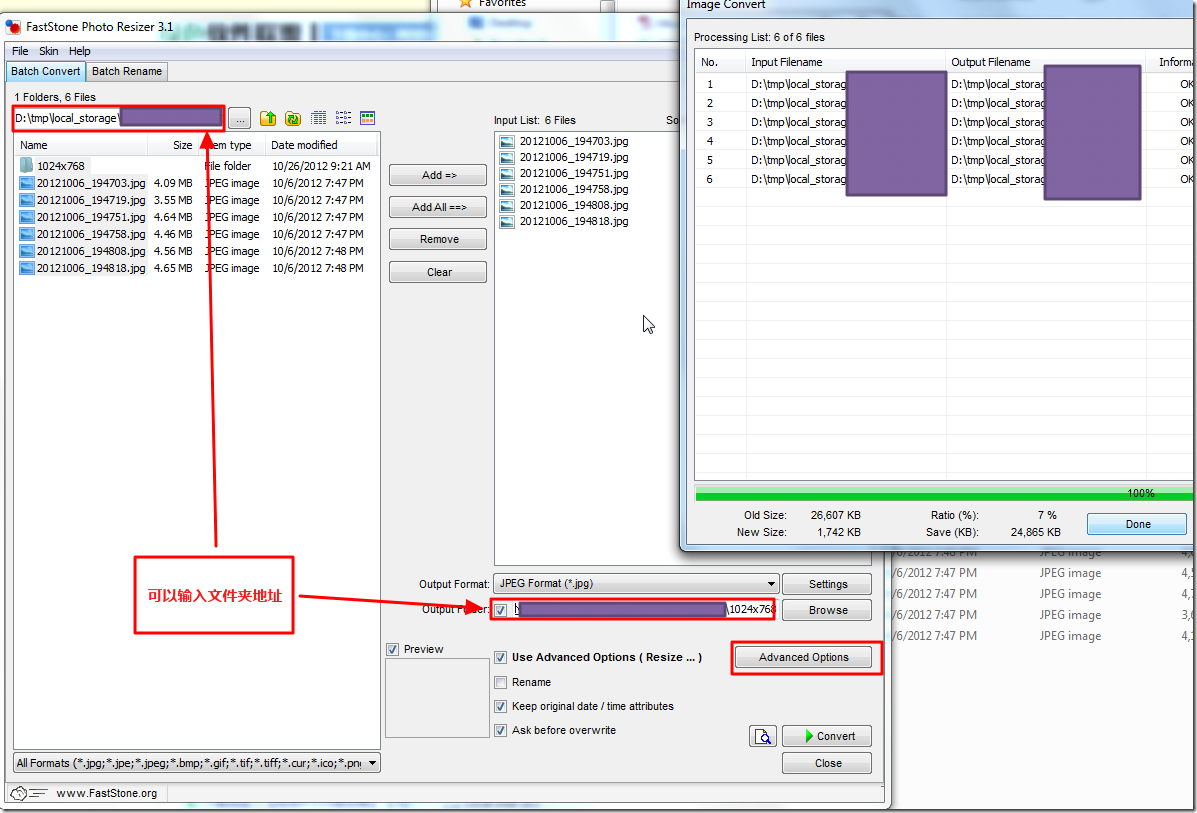Screen dimensions: 1197x813
Task: Click the skin icon in the status bar
Action: [x=29, y=793]
